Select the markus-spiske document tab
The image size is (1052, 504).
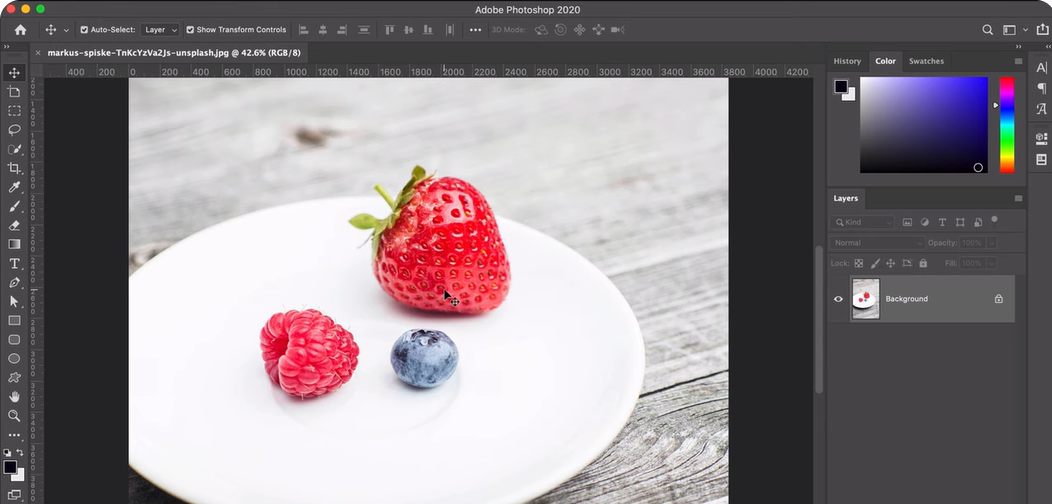(174, 52)
